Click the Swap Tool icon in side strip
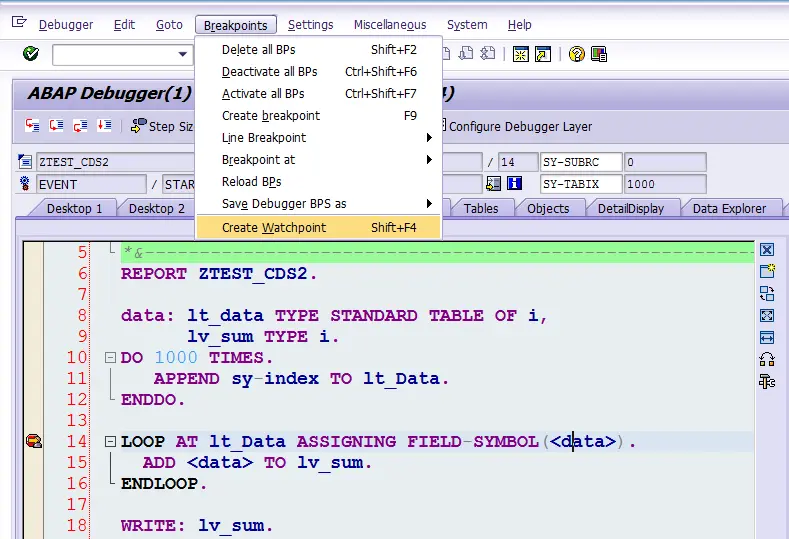 tap(767, 293)
